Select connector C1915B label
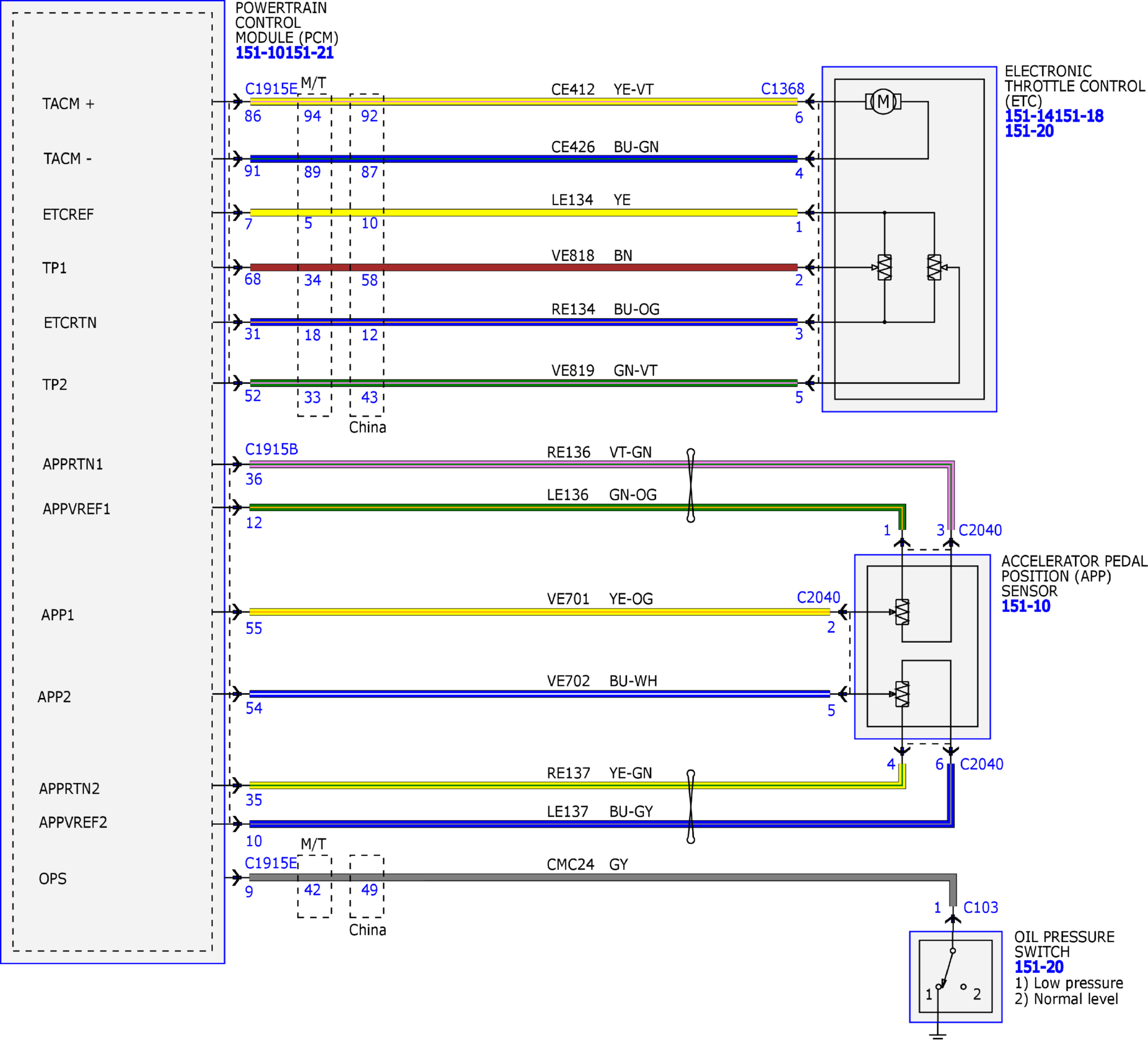The height and width of the screenshot is (1043, 1148). (x=272, y=449)
